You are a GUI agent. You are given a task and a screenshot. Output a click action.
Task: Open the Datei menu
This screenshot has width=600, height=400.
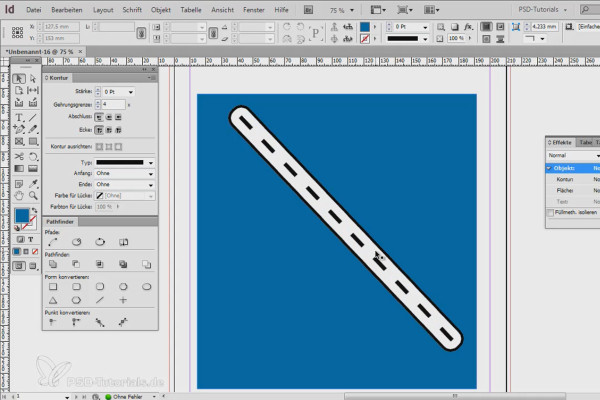pyautogui.click(x=34, y=10)
